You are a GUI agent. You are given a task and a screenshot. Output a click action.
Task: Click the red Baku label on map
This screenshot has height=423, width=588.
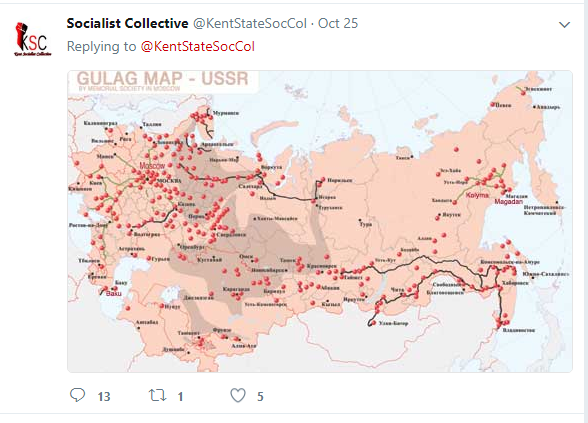coord(114,293)
